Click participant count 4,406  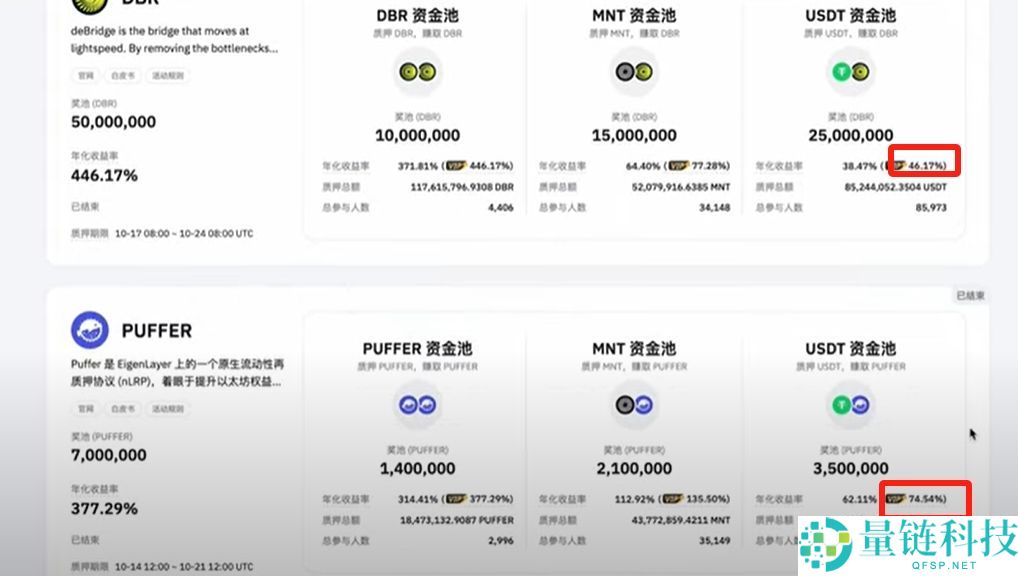501,208
